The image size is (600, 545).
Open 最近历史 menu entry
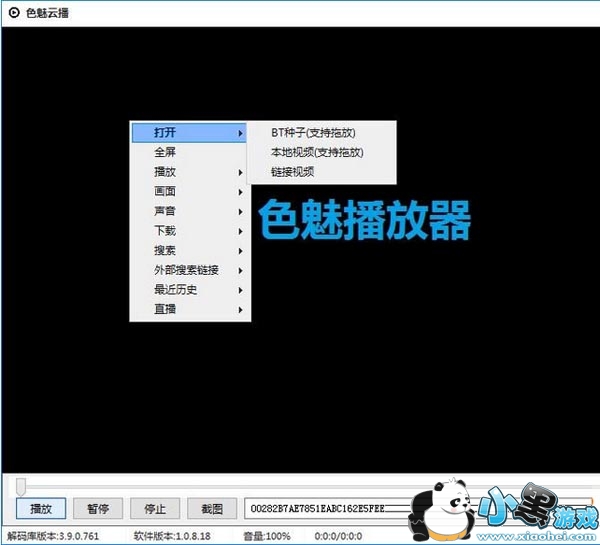(x=190, y=290)
